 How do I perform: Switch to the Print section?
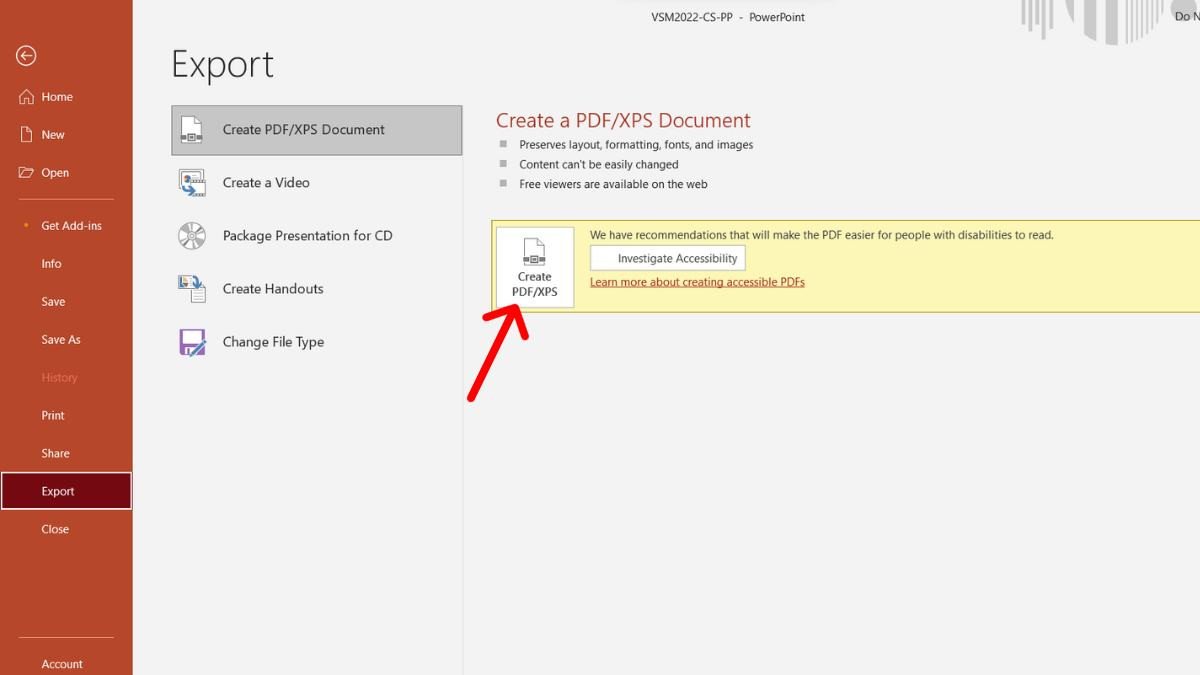click(x=52, y=415)
